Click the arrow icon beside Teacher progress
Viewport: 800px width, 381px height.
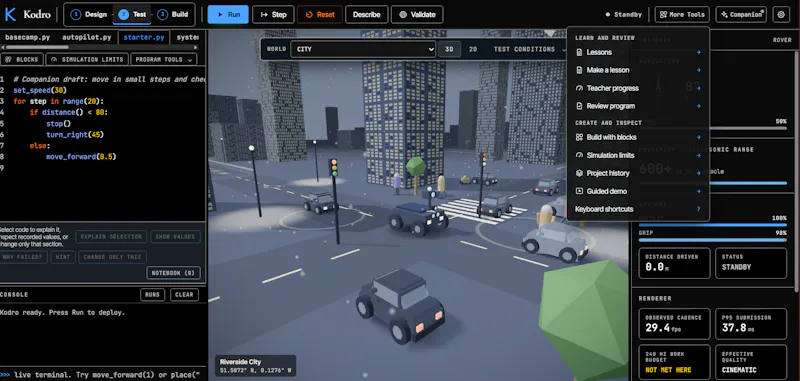[x=698, y=88]
